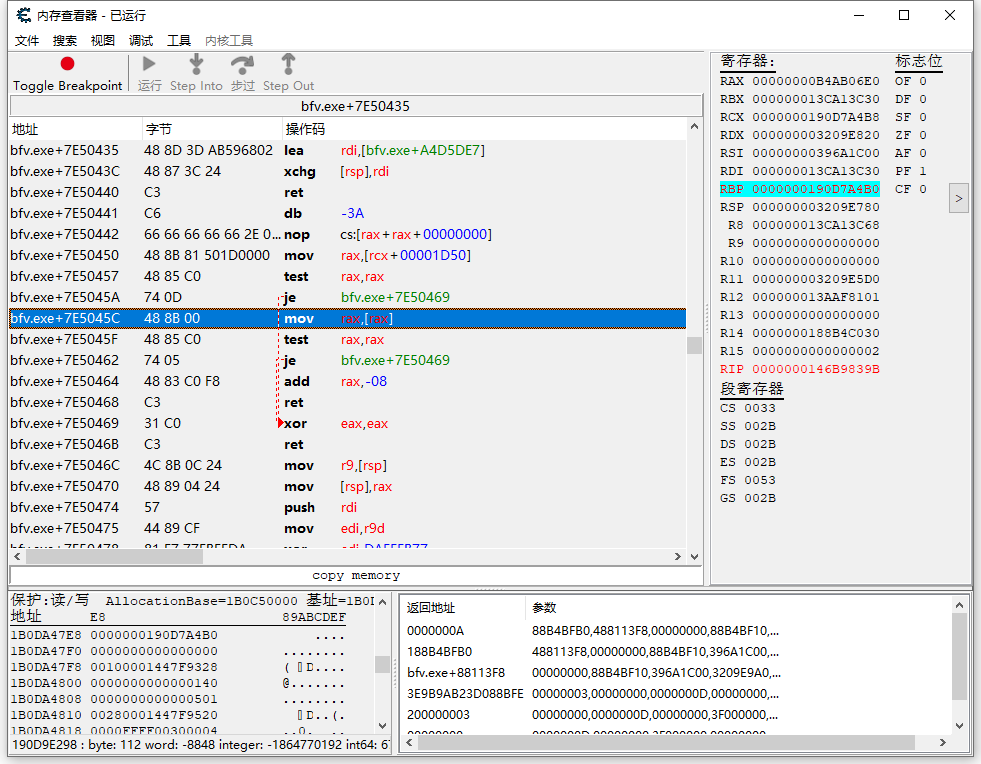The image size is (981, 764).
Task: Select the FS segment register
Action: [748, 480]
